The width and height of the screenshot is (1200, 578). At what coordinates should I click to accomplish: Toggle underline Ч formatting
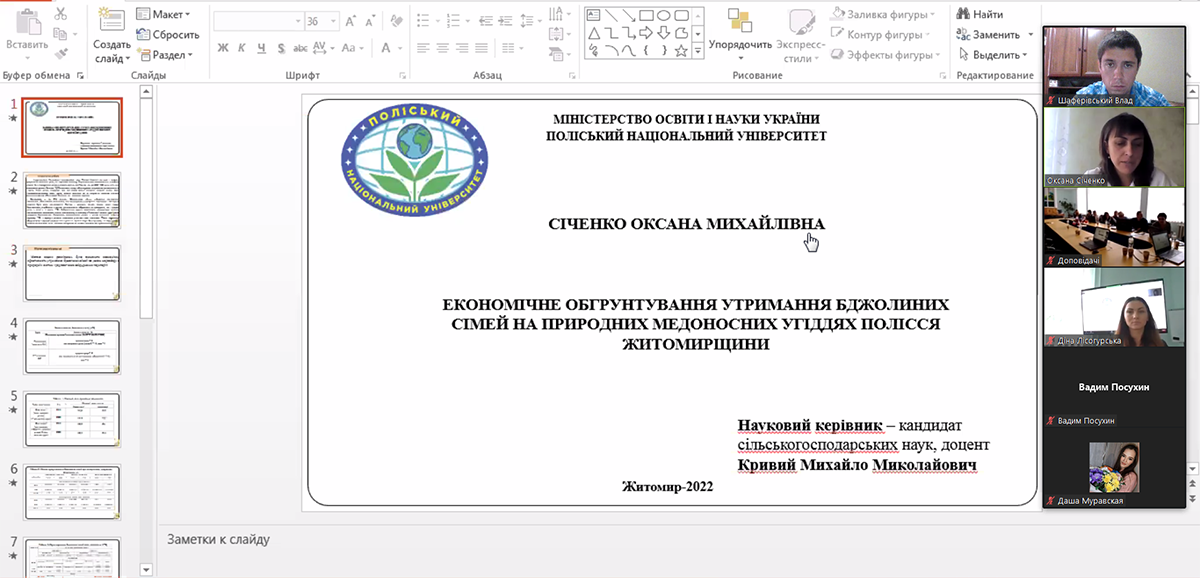click(x=260, y=48)
